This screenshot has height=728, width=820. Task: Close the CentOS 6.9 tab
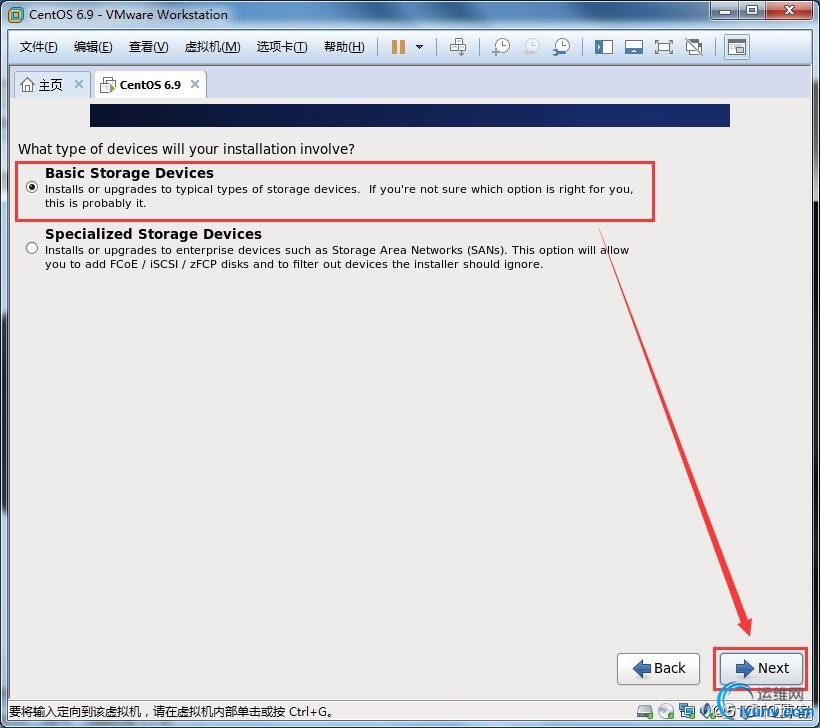click(x=195, y=84)
